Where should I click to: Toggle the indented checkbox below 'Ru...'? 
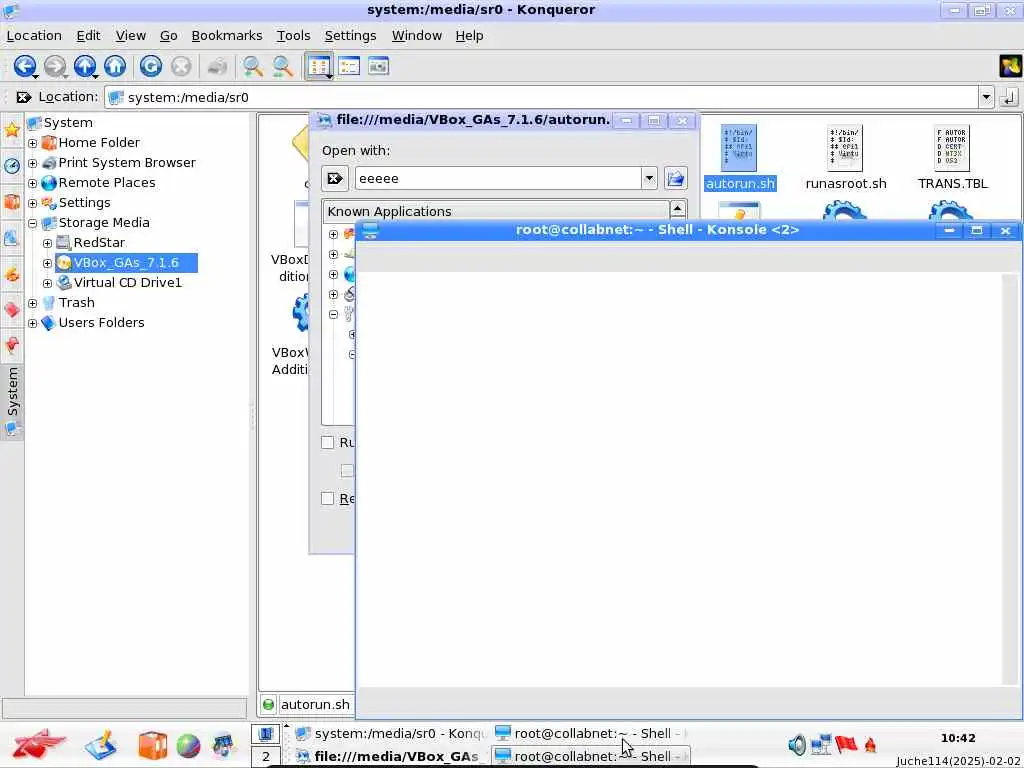[347, 471]
